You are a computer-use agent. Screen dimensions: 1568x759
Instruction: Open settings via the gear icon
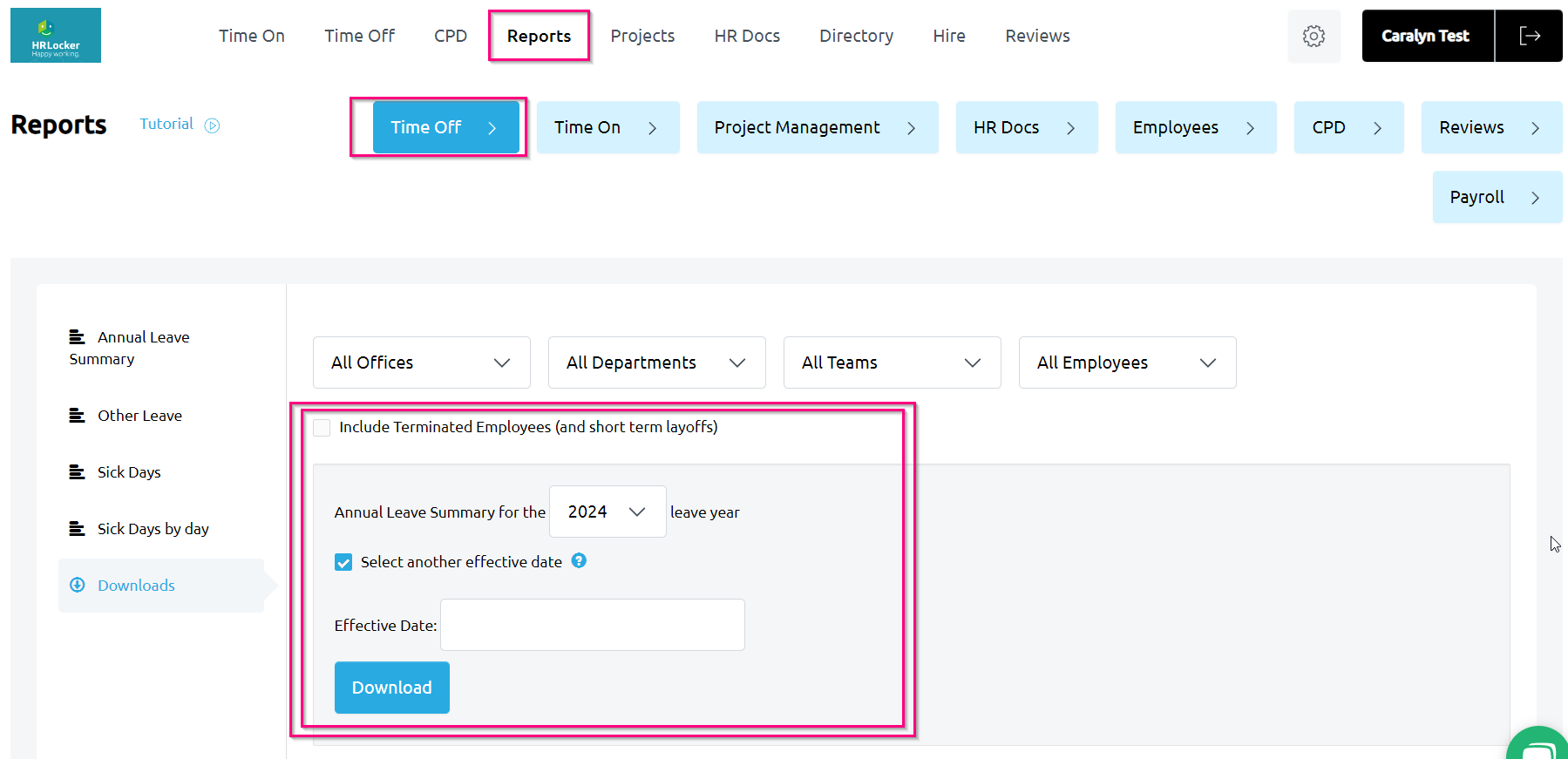pos(1313,36)
